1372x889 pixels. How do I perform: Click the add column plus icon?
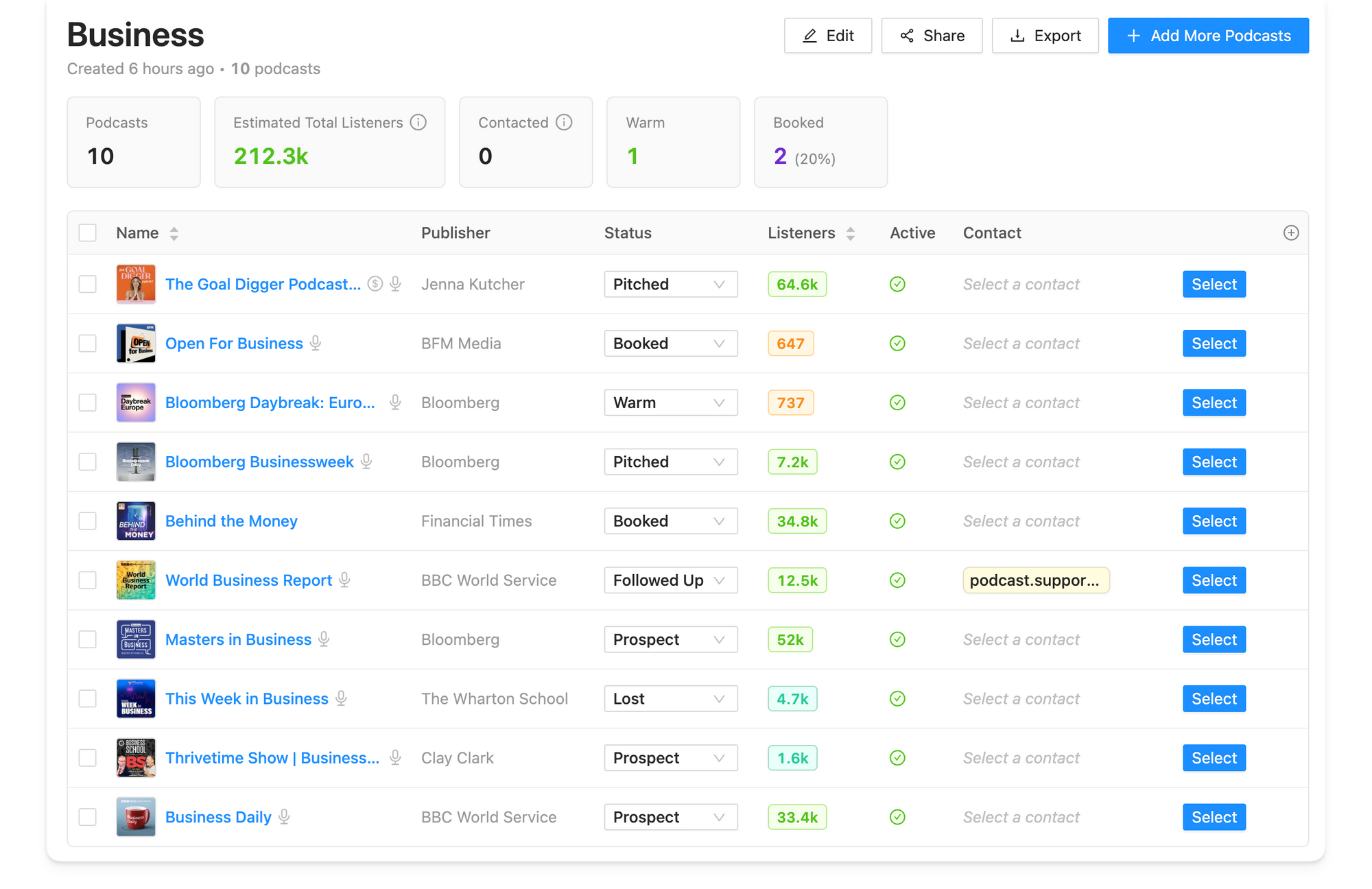click(x=1290, y=233)
